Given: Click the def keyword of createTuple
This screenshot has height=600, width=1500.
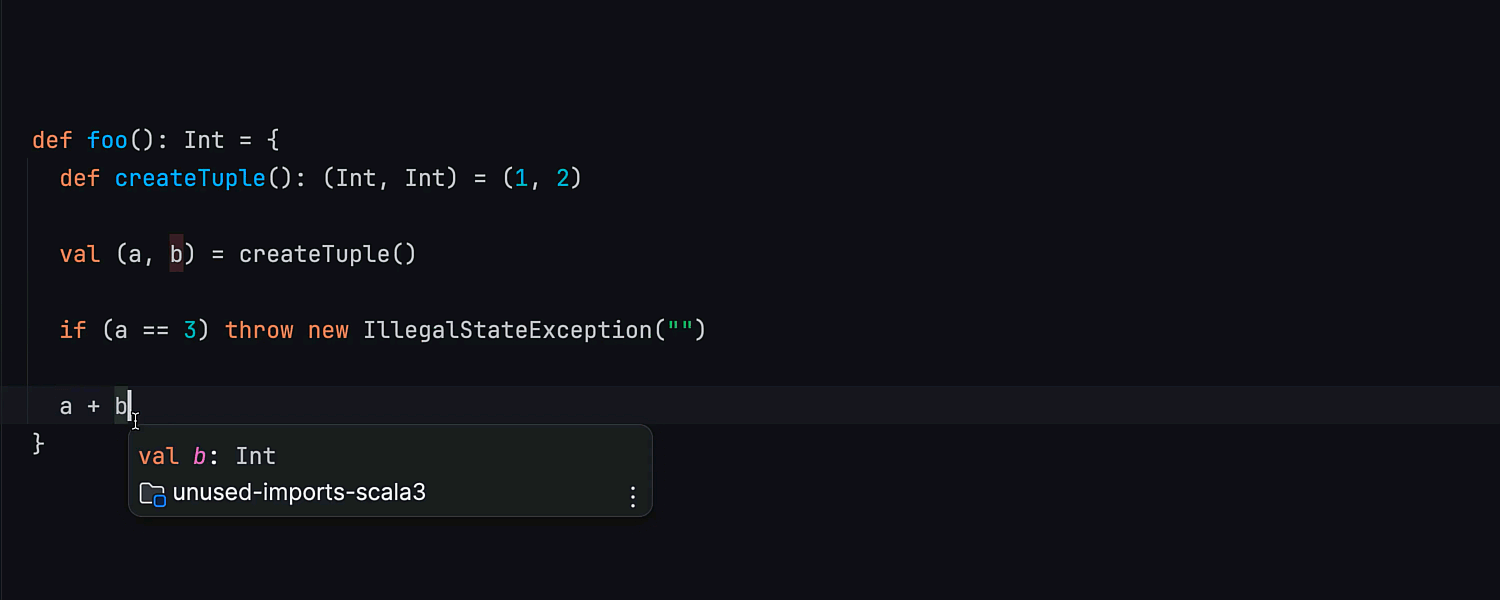Looking at the screenshot, I should point(79,178).
